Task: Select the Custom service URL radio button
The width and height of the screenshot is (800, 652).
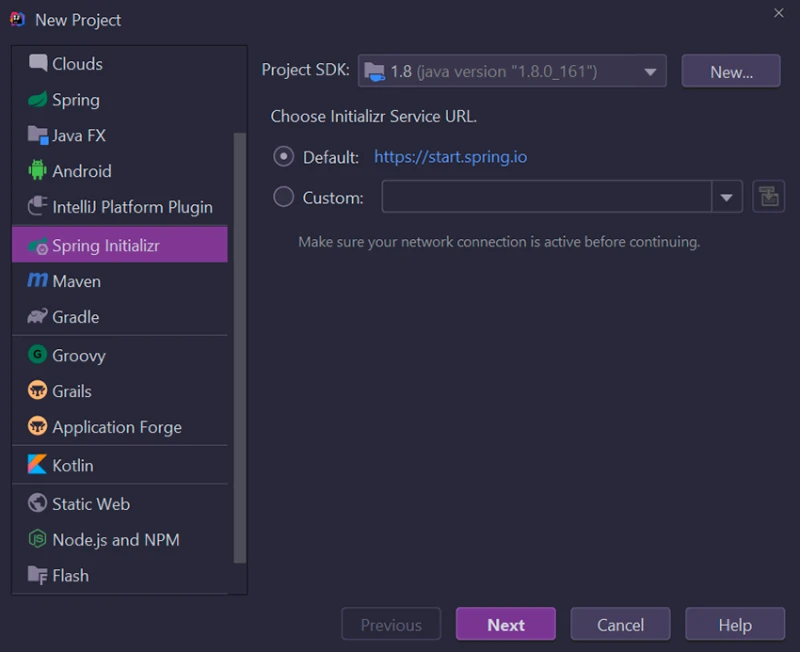Action: (284, 197)
